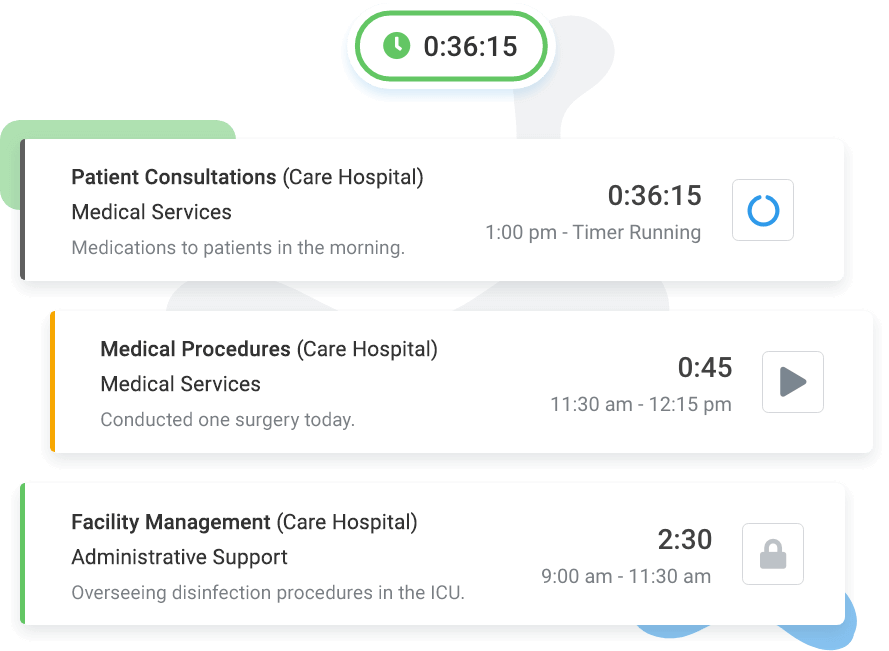Start timer for Medical Procedures entry
The width and height of the screenshot is (889, 651).
pos(793,382)
